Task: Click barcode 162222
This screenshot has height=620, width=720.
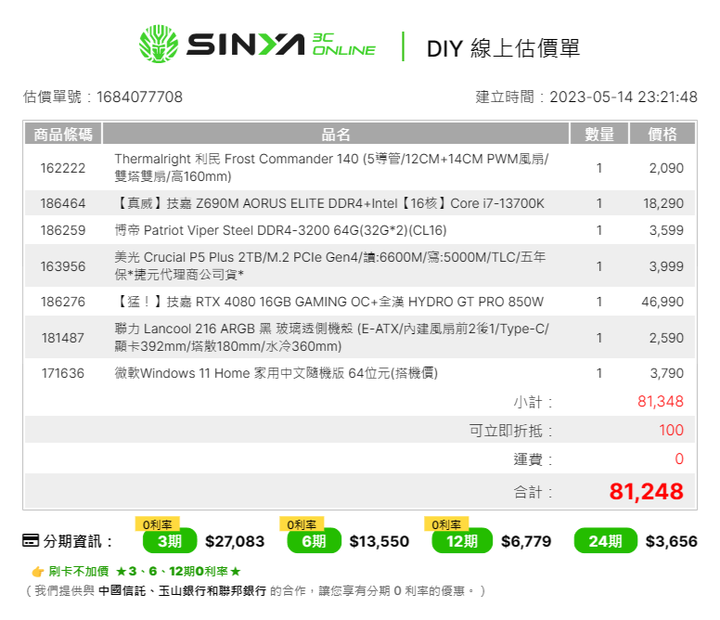Action: click(x=63, y=168)
